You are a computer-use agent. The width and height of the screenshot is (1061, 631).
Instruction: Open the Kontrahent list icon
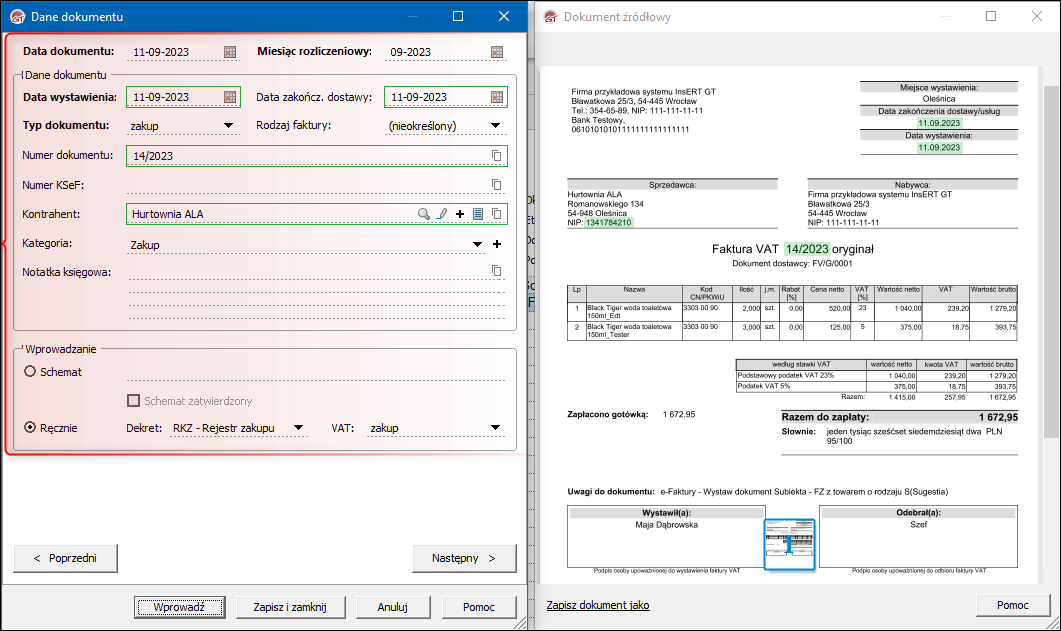(x=478, y=214)
